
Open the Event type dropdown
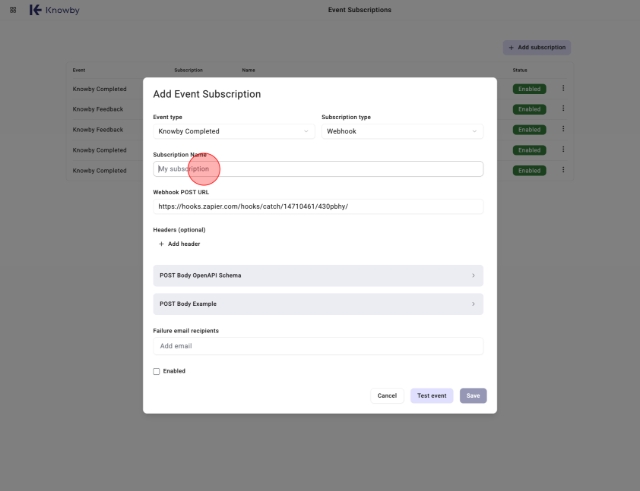point(234,131)
